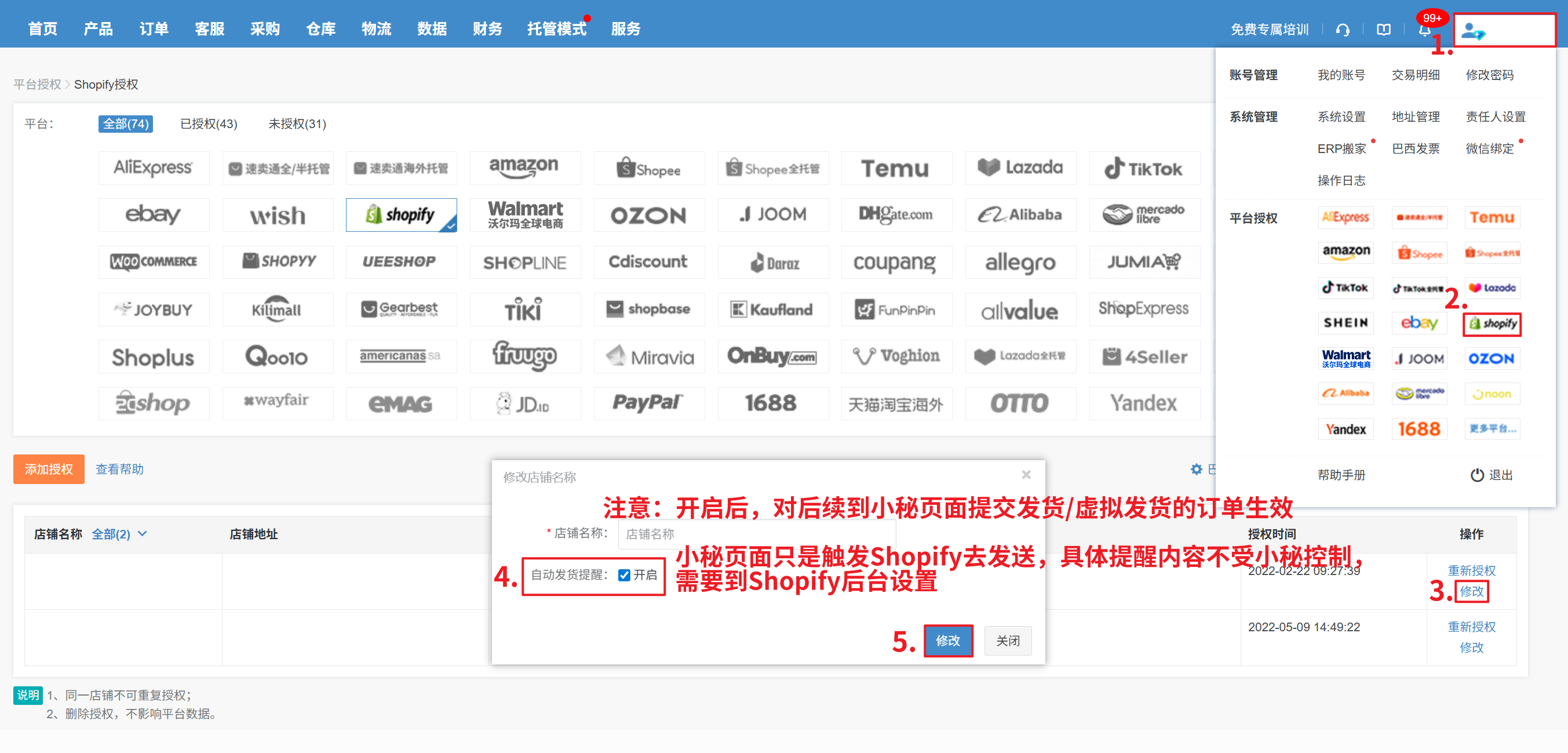Click the power icon to log out
Viewport: 1568px width, 753px height.
[x=1476, y=475]
